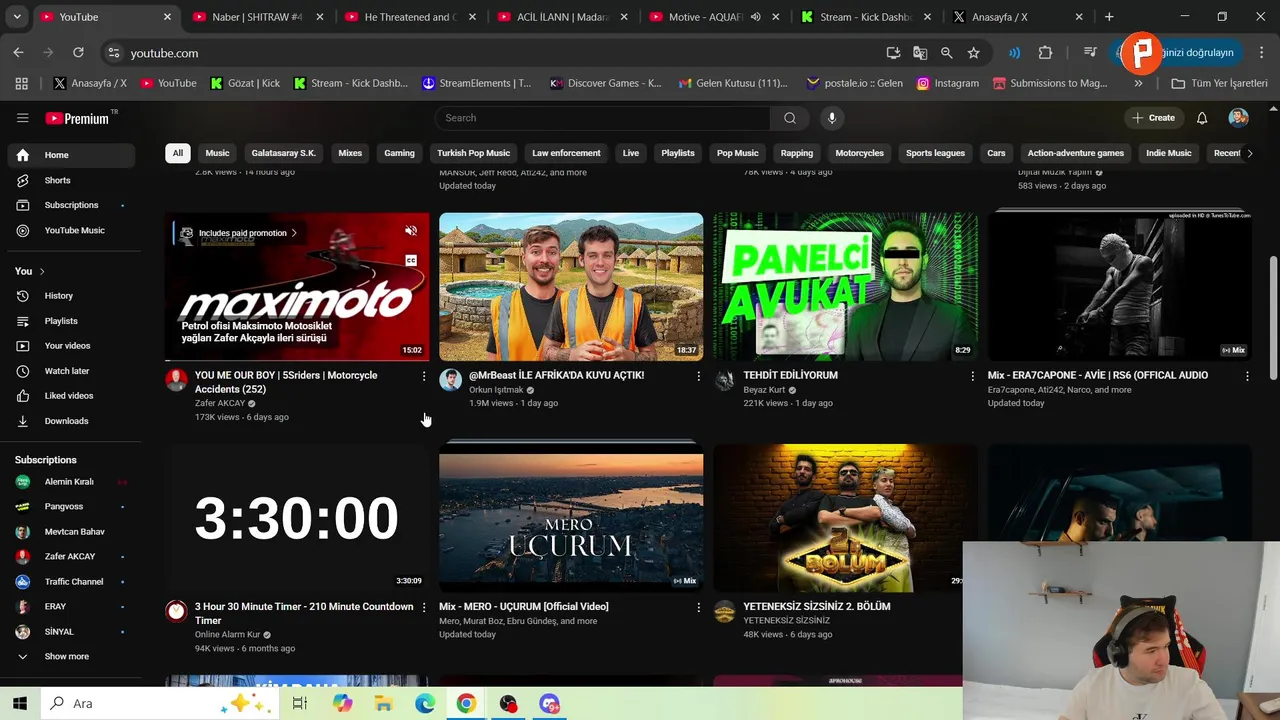Open the account avatar menu
This screenshot has height=720, width=1280.
pos(1238,118)
